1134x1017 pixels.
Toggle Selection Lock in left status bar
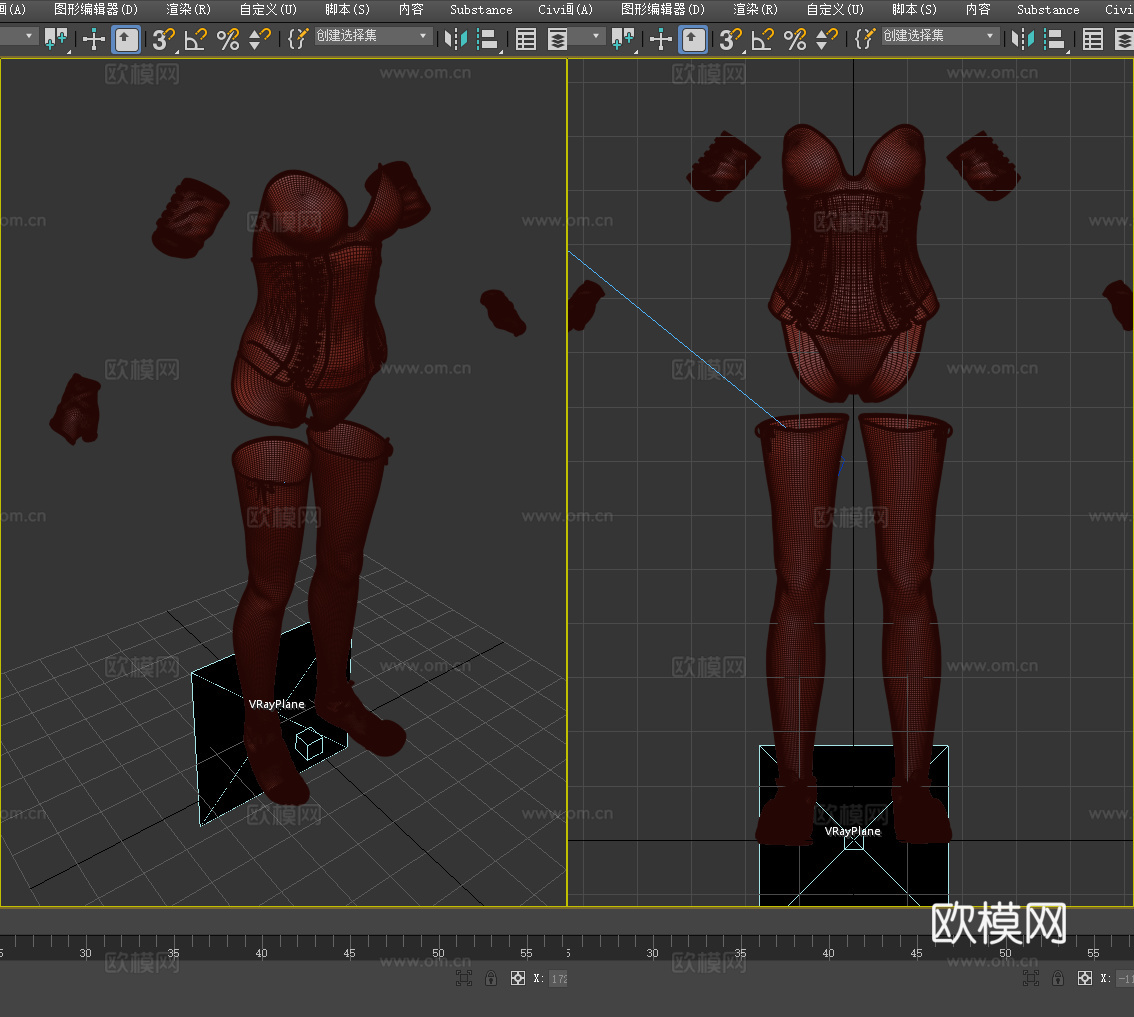(x=491, y=979)
